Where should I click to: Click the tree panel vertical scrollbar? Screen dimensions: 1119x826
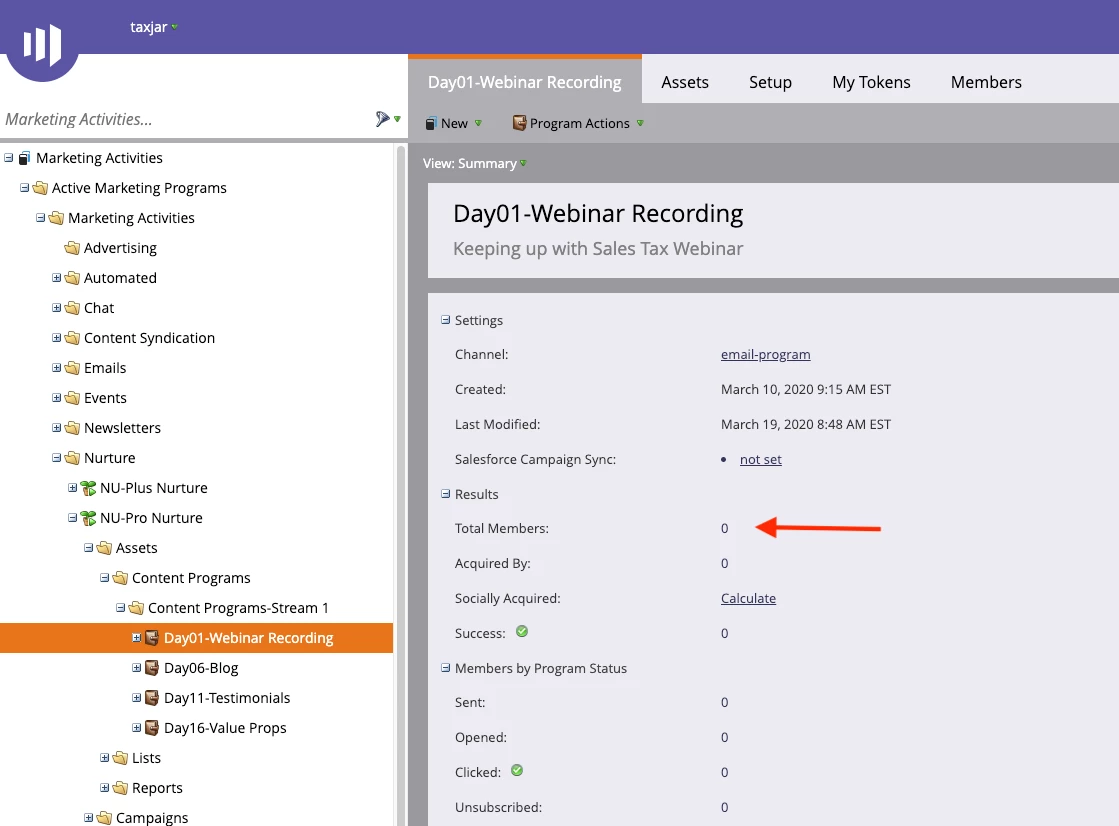pyautogui.click(x=400, y=484)
